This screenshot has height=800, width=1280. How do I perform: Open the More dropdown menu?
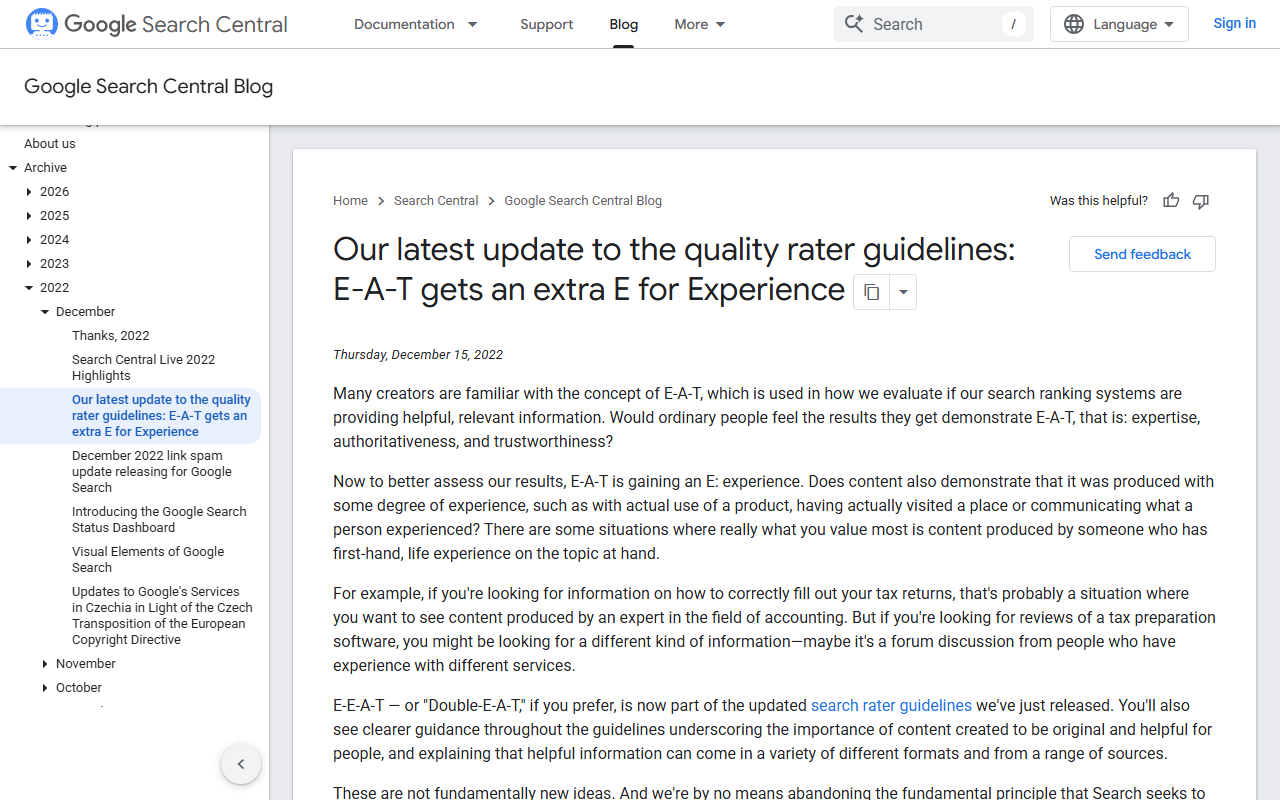[x=700, y=24]
